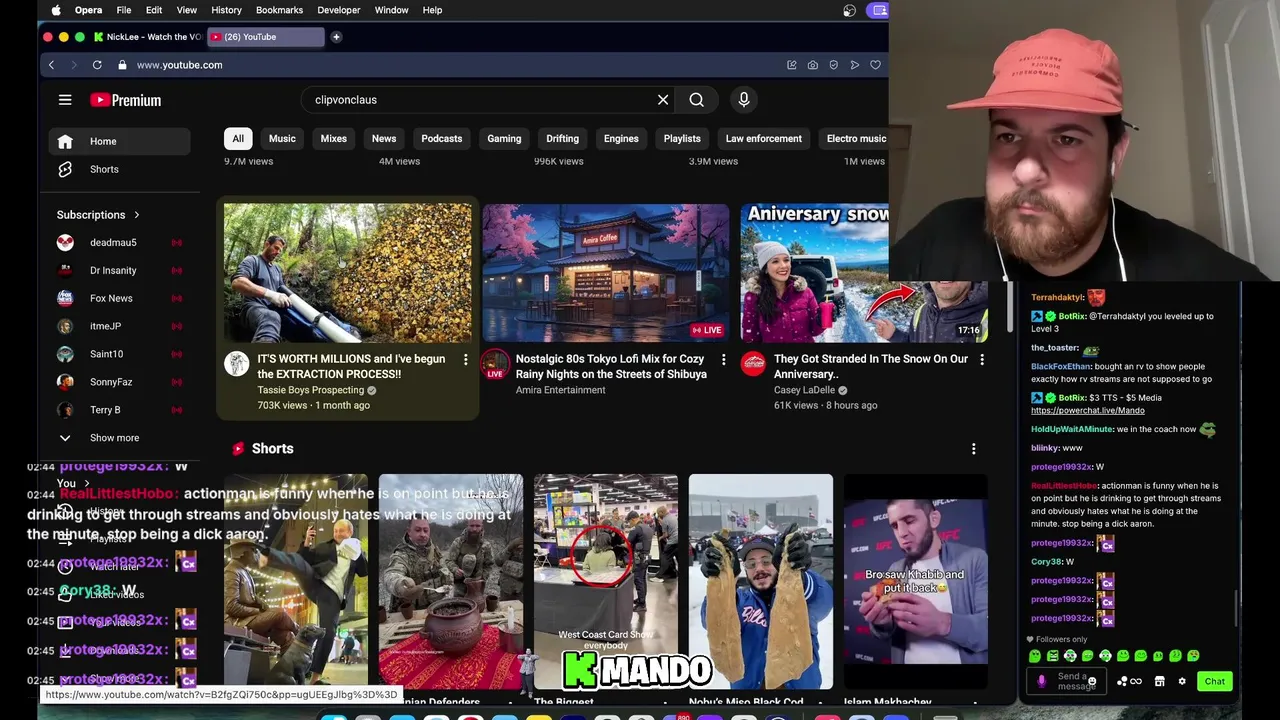Open the EXTRACTION PROCESS video thumbnail

click(348, 273)
